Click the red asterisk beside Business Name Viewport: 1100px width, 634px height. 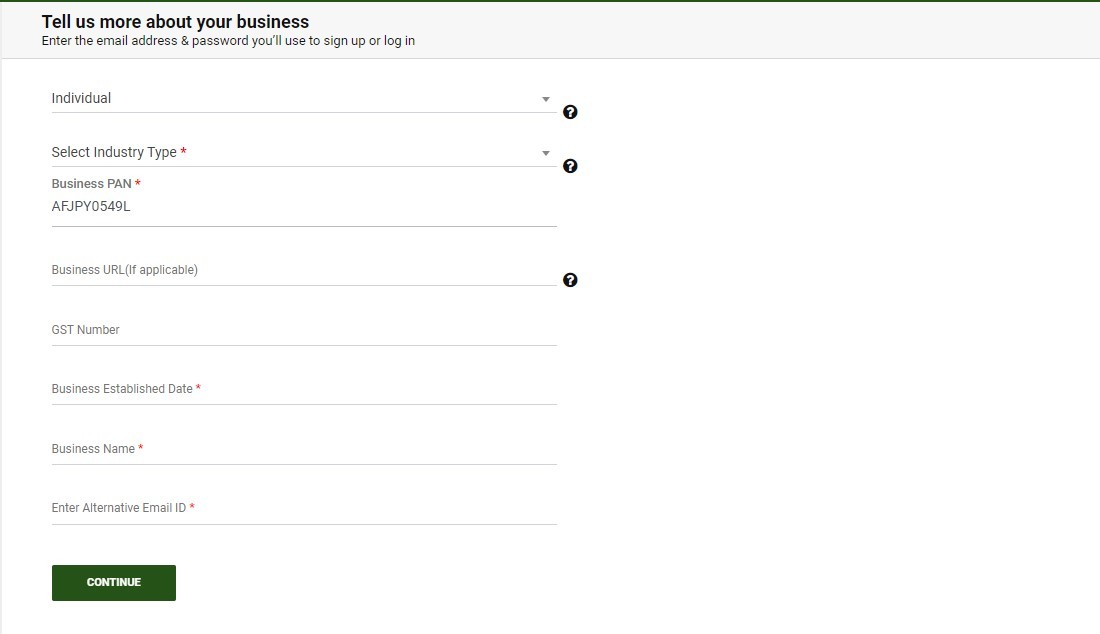tap(141, 449)
